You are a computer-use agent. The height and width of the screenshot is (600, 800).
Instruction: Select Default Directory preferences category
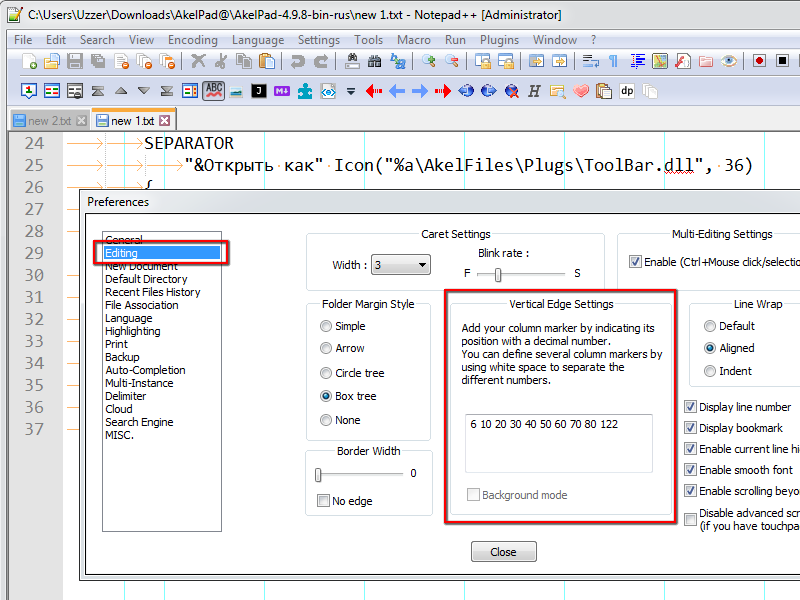tap(146, 279)
